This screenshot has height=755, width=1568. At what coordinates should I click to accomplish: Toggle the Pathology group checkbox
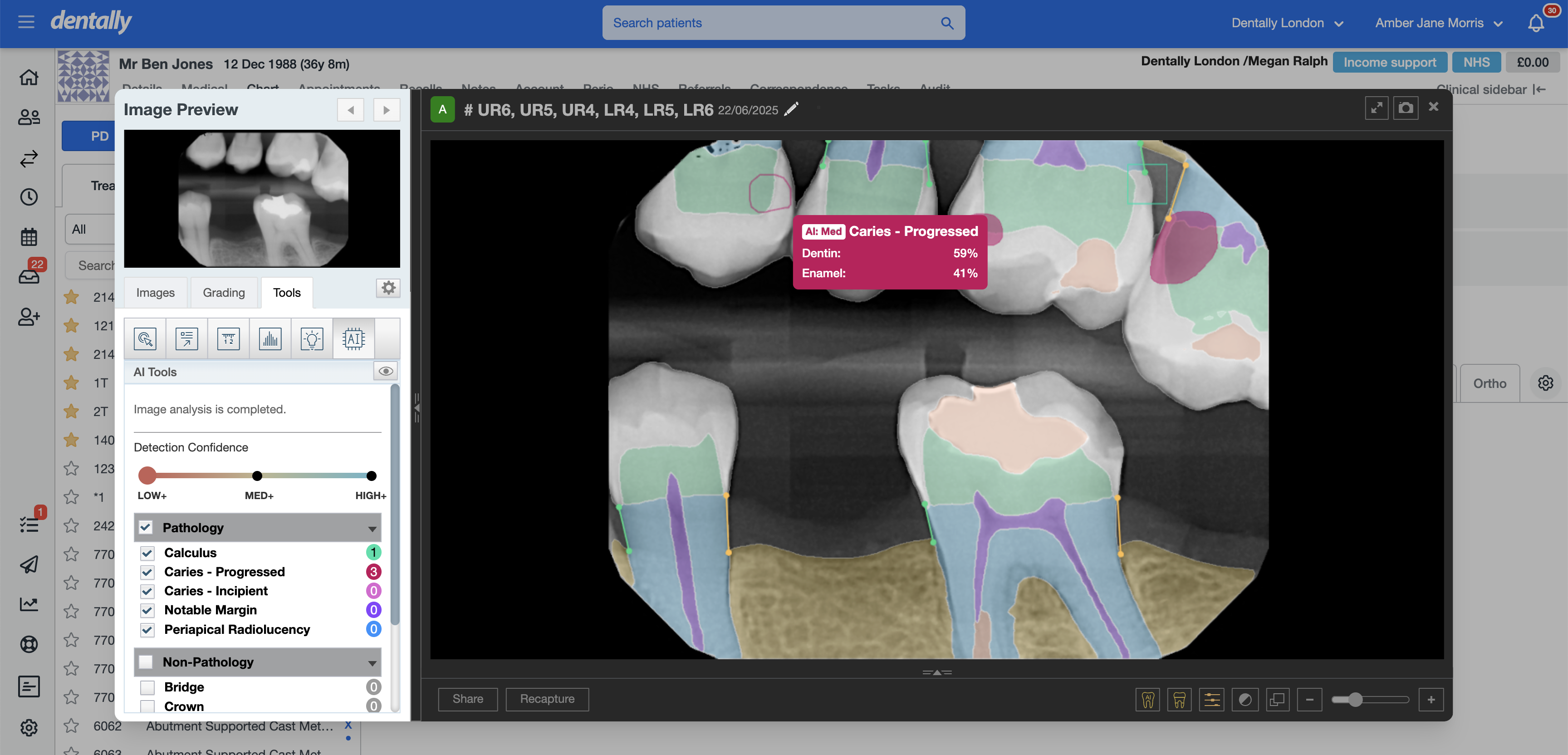[146, 527]
